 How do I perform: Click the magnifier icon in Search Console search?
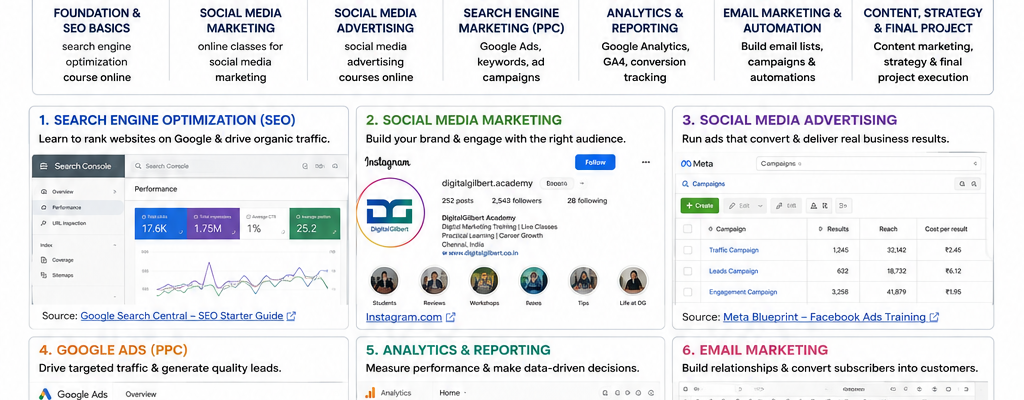[x=138, y=166]
